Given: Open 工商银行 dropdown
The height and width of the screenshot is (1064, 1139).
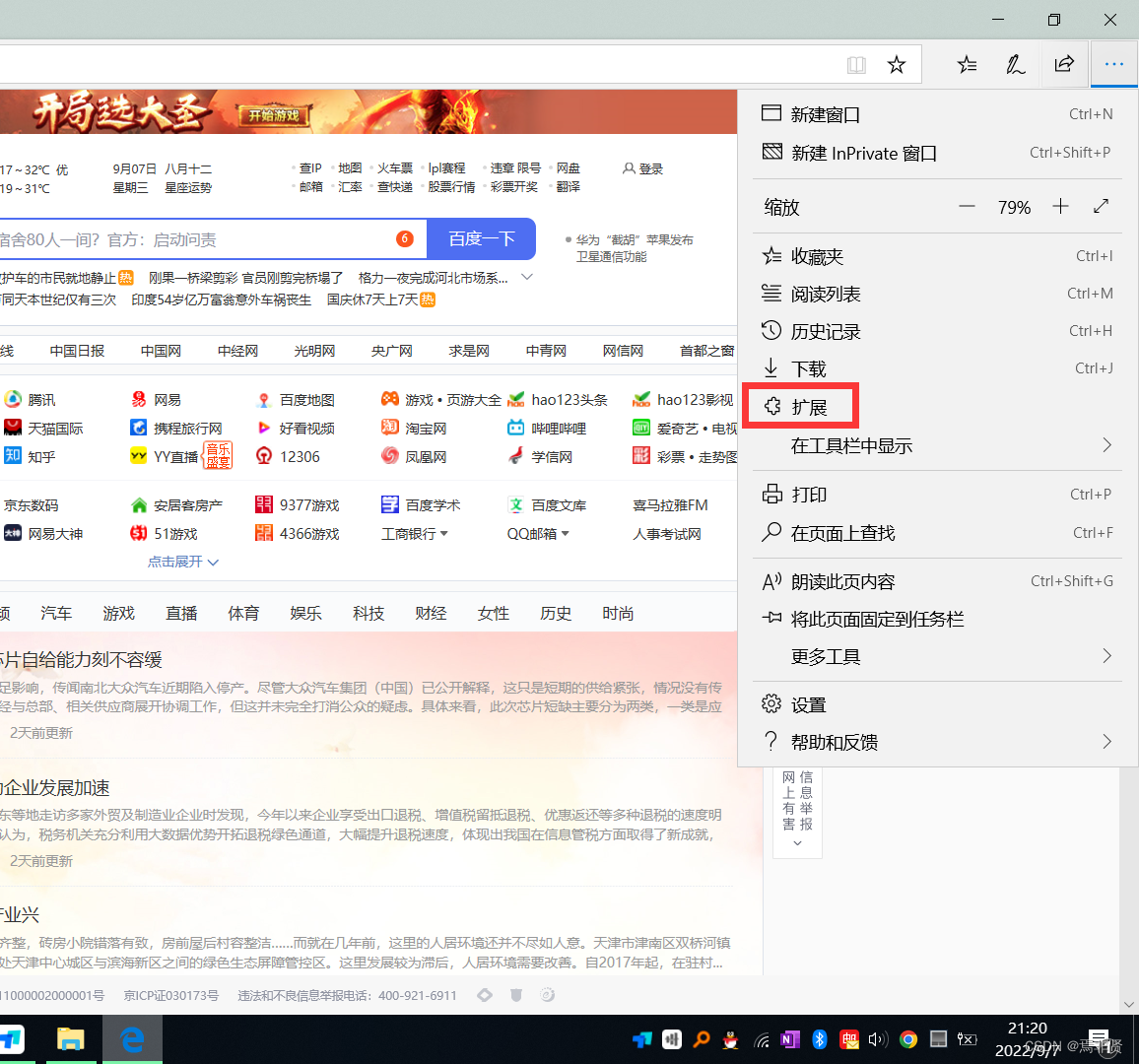Looking at the screenshot, I should coord(415,534).
